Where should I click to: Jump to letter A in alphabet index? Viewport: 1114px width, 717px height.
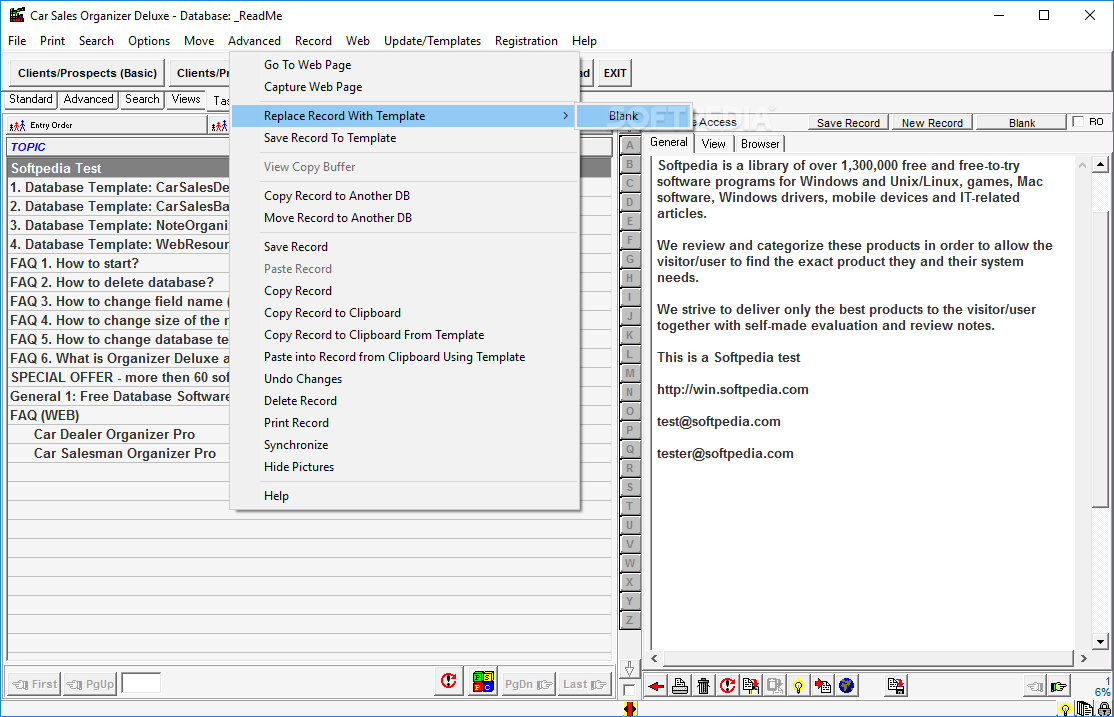pos(629,145)
